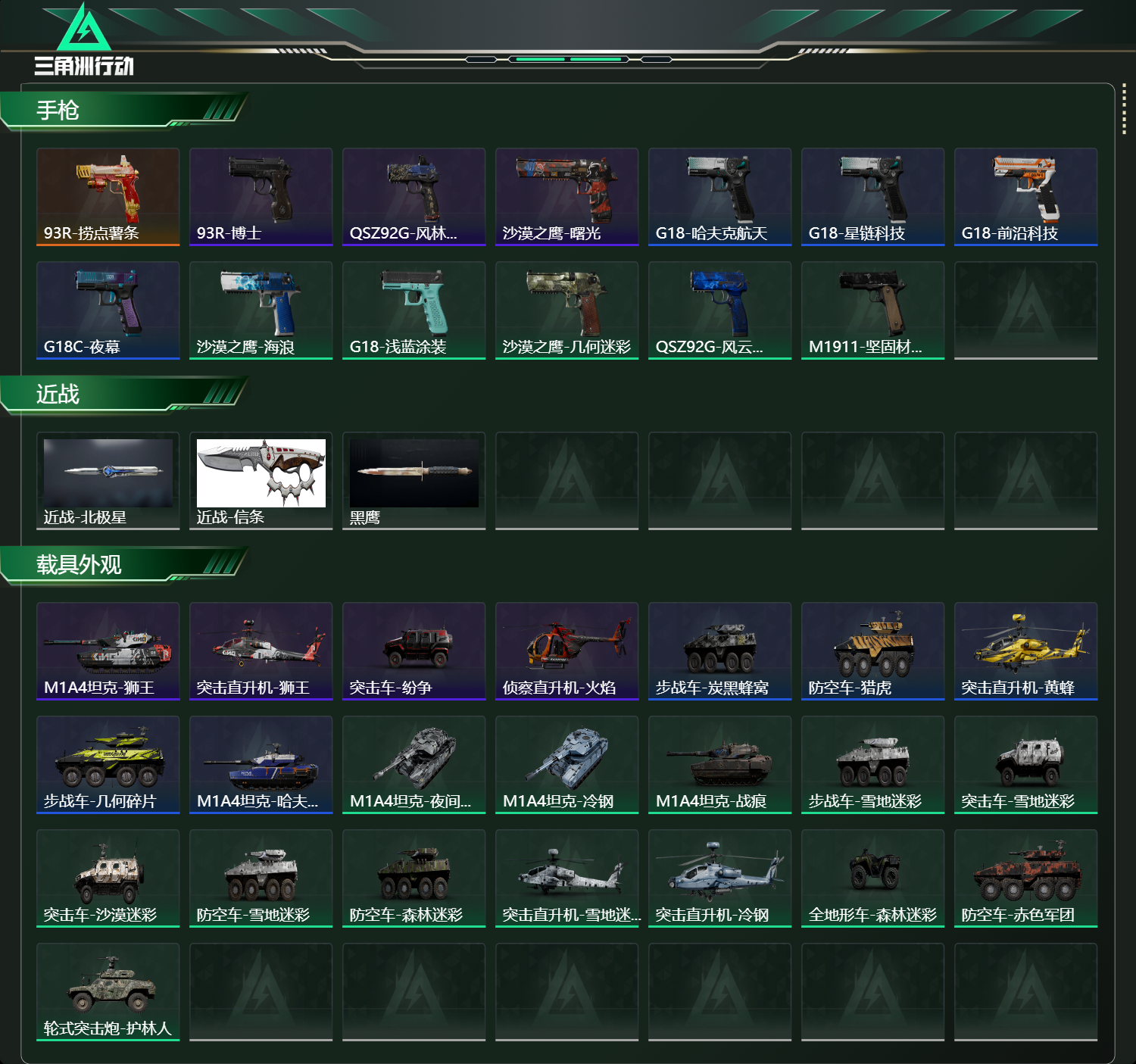Select the 防空车-赤色军团 vehicle skin
1136x1064 pixels.
pos(1026,878)
